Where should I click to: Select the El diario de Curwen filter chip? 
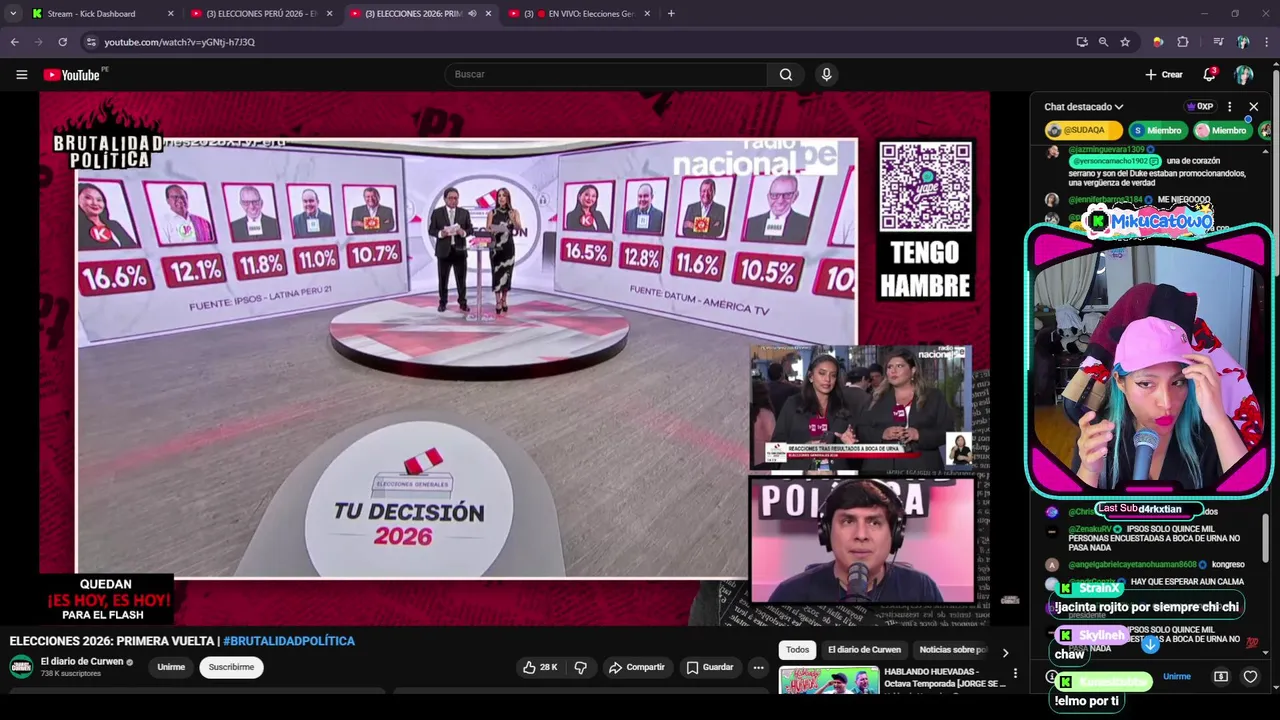(x=864, y=650)
